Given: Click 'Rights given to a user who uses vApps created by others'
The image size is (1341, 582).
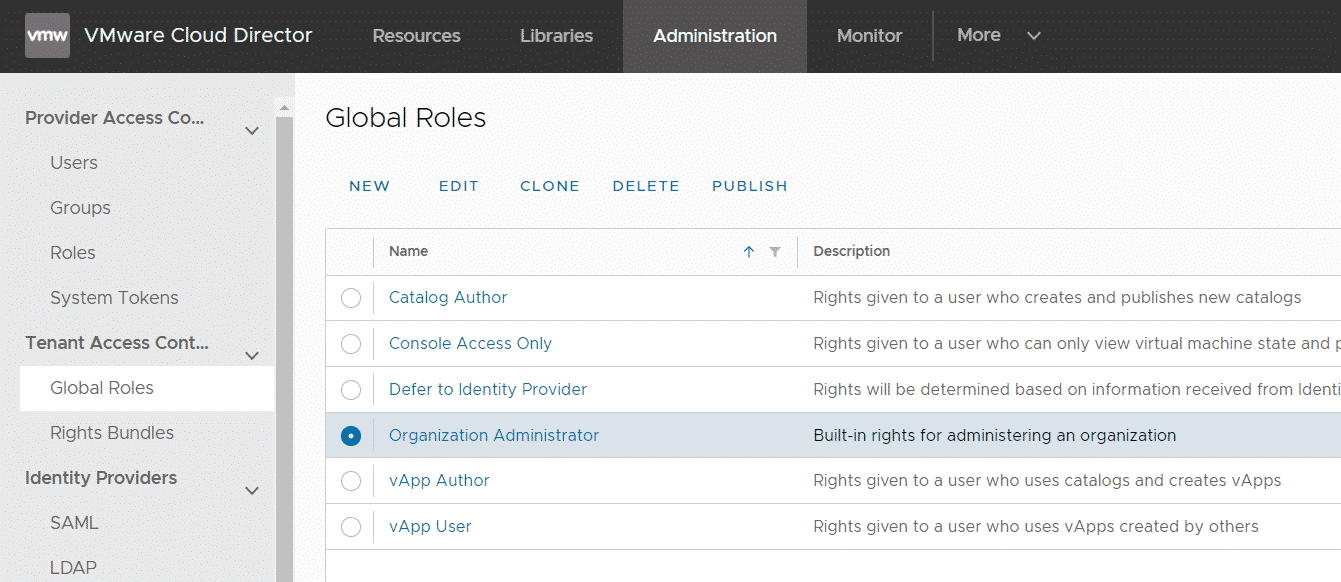Looking at the screenshot, I should [1036, 527].
